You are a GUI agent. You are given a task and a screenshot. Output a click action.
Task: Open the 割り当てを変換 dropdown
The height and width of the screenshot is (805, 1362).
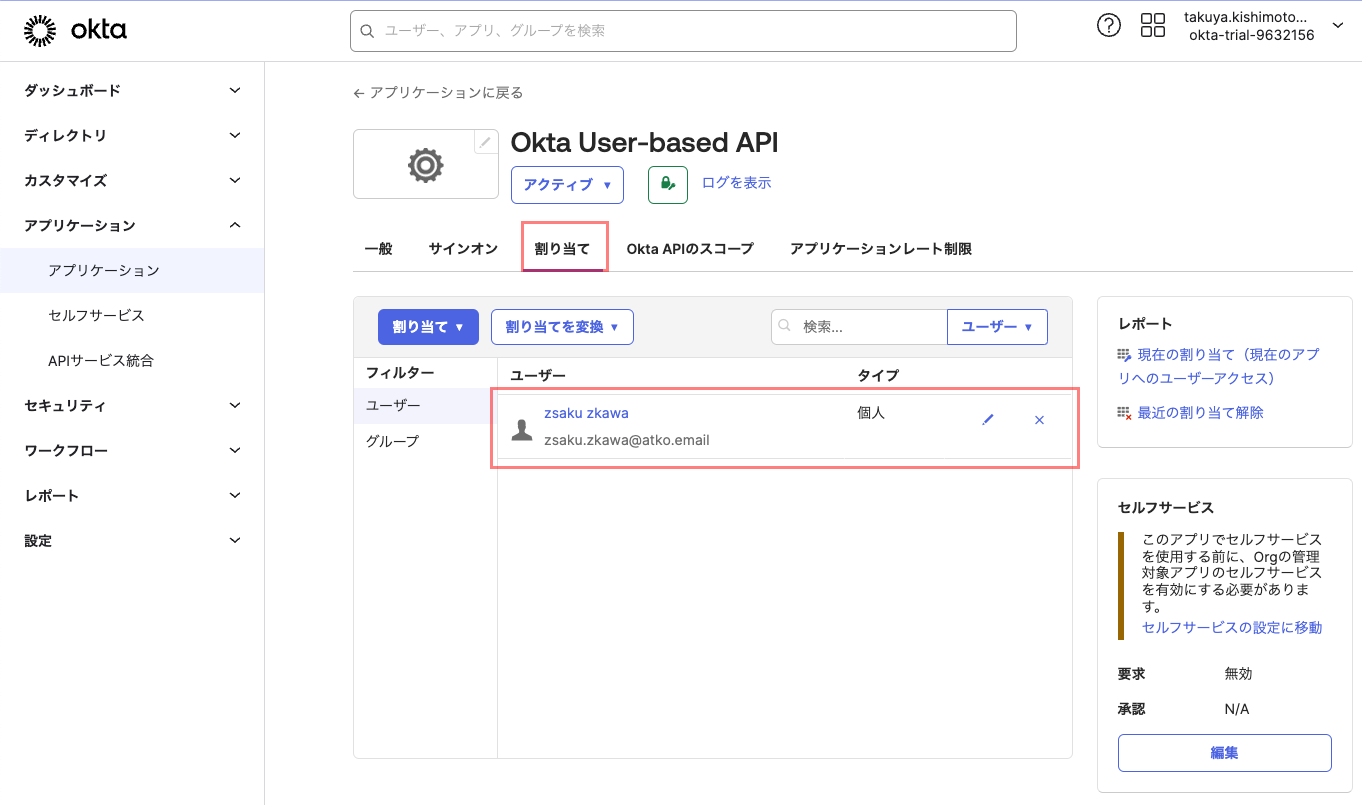click(562, 327)
